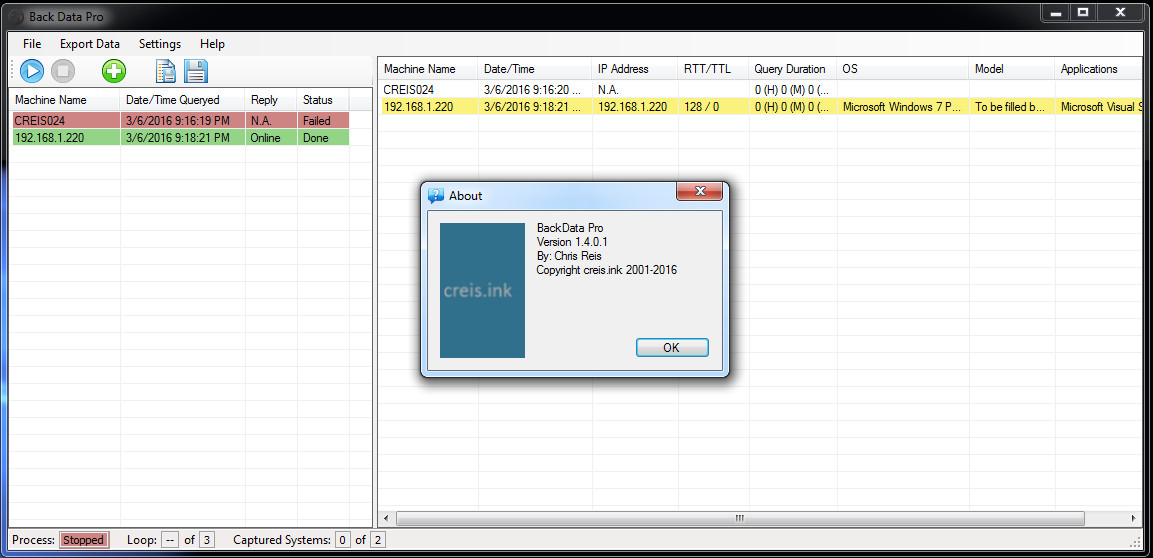Click the OS column header
The height and width of the screenshot is (558, 1153).
903,69
